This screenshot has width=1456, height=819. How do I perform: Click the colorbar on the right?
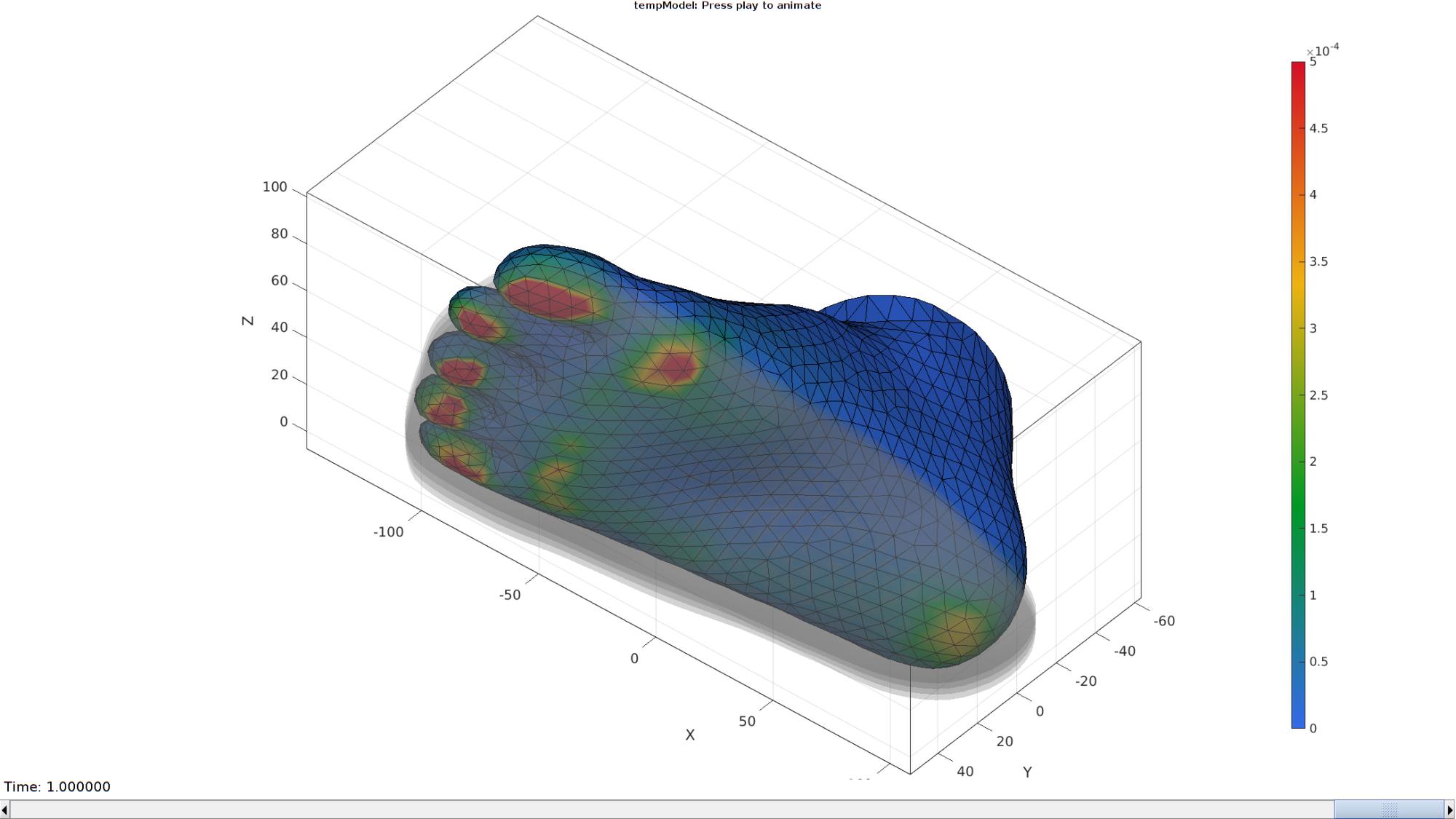(1298, 395)
